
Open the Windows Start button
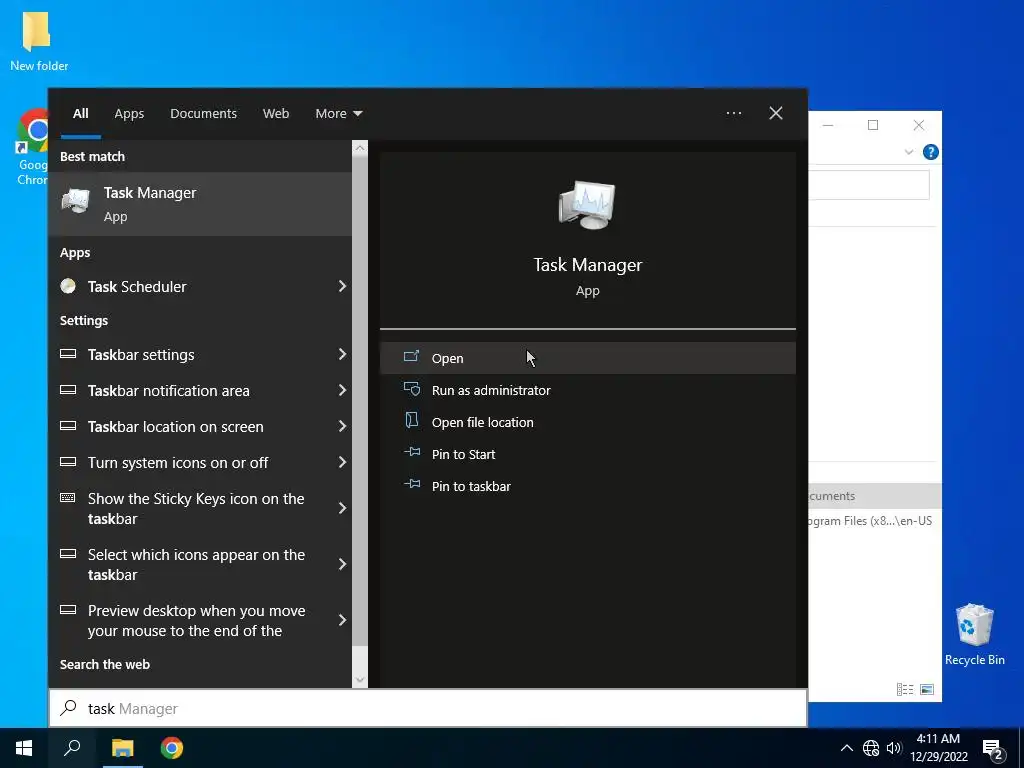(x=24, y=748)
